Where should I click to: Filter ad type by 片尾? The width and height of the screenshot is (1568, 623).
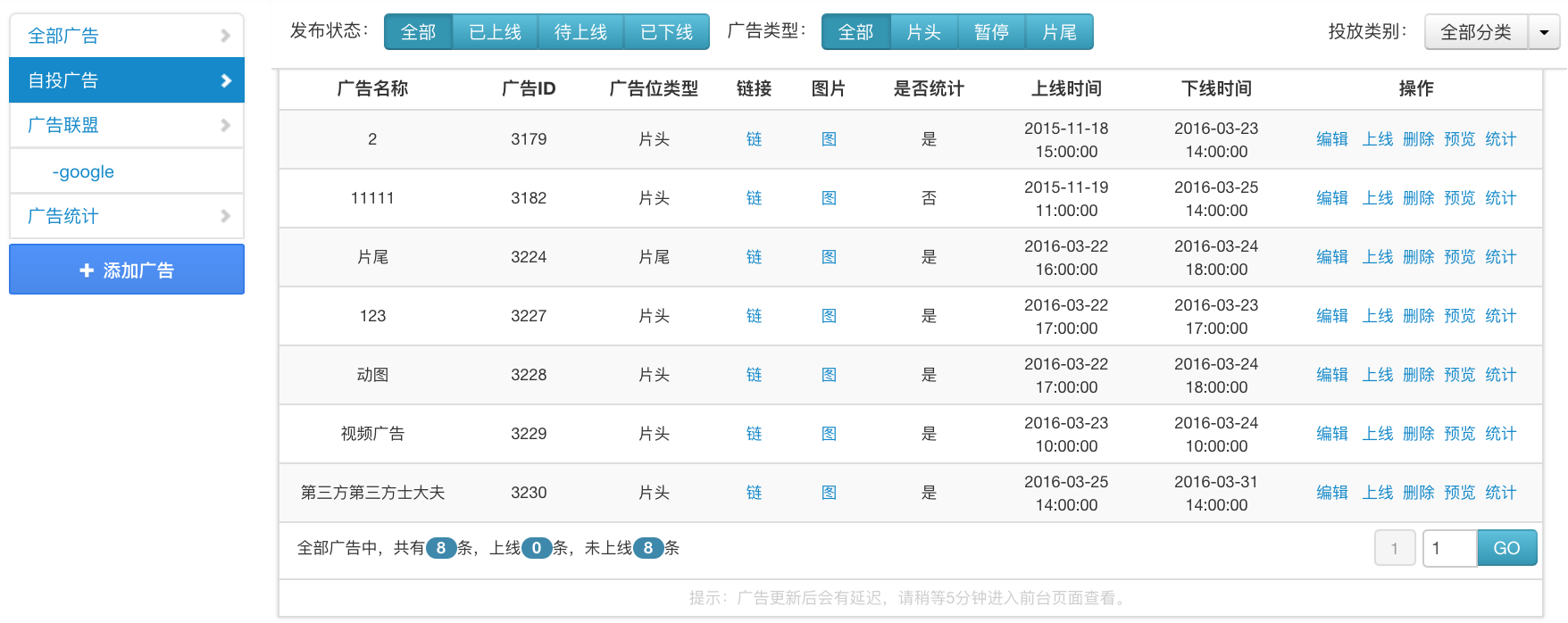pos(1059,32)
